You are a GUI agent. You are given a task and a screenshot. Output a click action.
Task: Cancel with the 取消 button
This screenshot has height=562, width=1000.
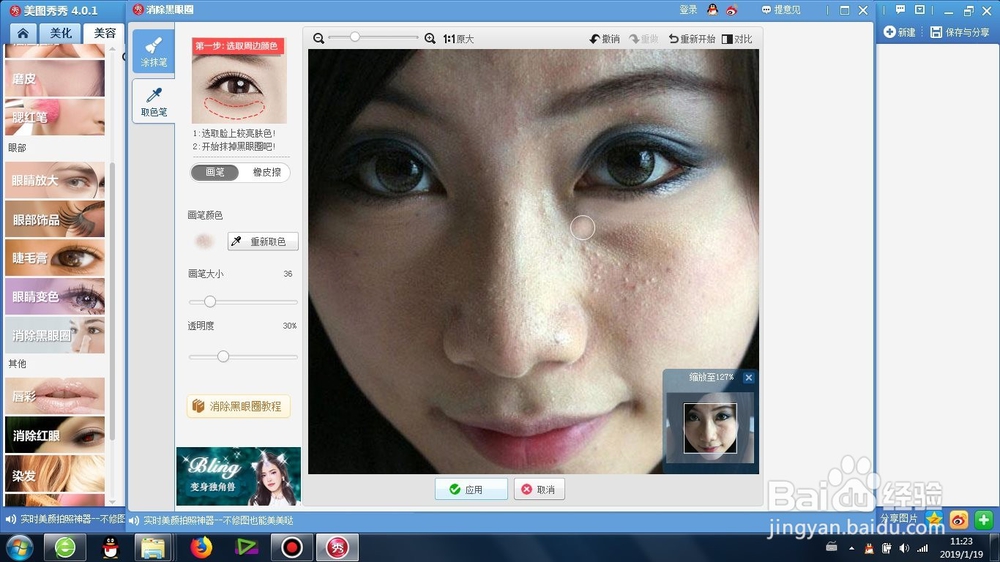539,489
